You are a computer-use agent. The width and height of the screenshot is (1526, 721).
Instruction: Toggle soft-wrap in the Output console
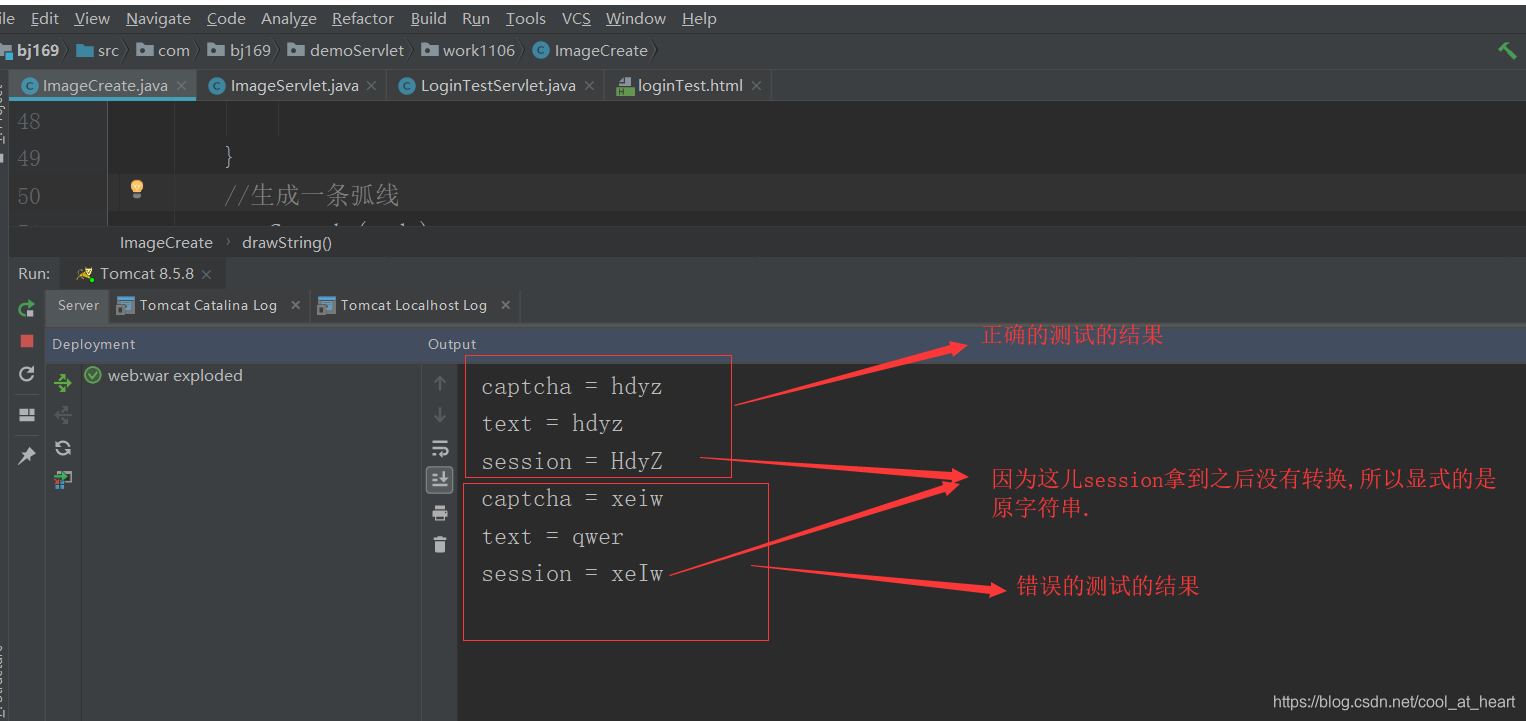pos(440,448)
